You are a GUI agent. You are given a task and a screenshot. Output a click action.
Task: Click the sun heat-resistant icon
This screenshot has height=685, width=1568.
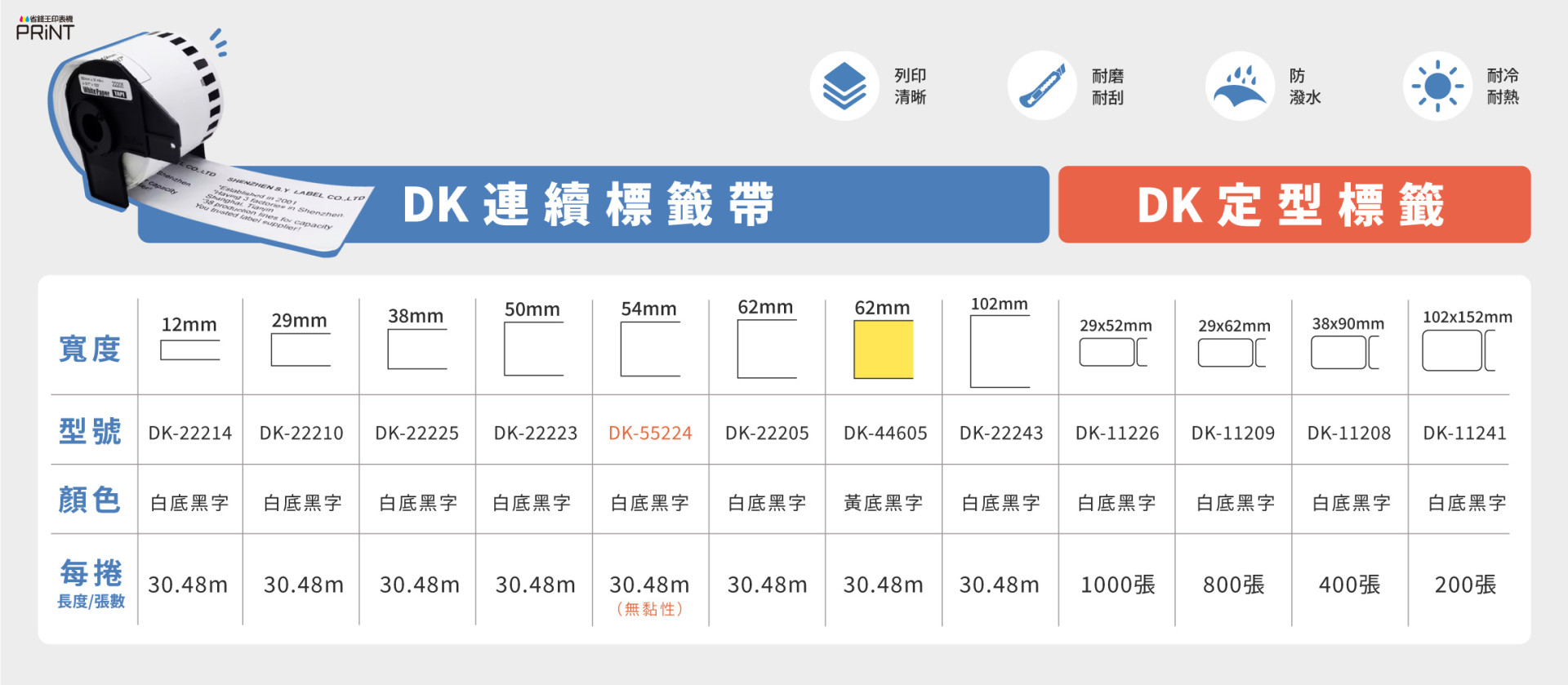click(x=1437, y=87)
